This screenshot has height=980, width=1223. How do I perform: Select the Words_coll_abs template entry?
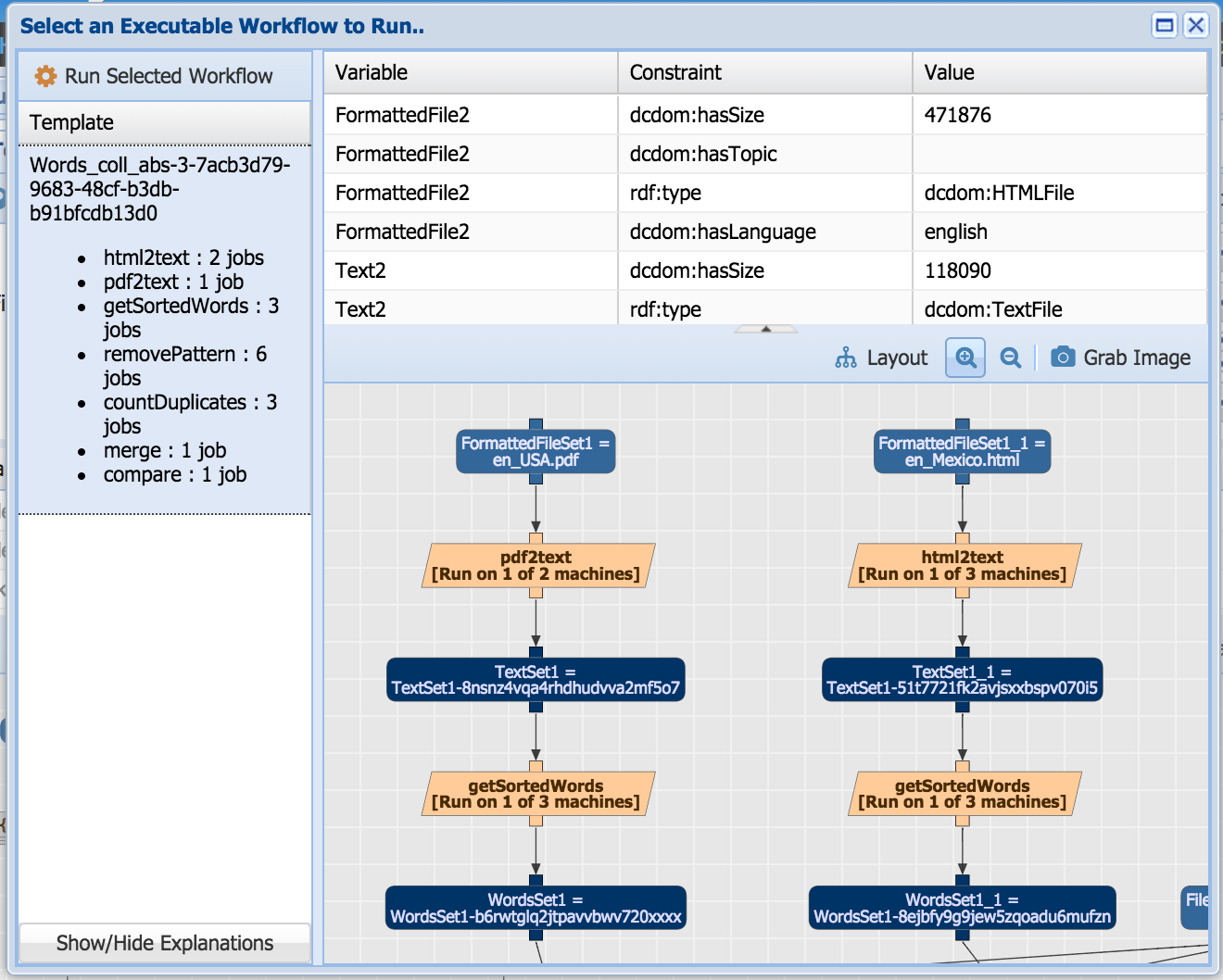159,189
